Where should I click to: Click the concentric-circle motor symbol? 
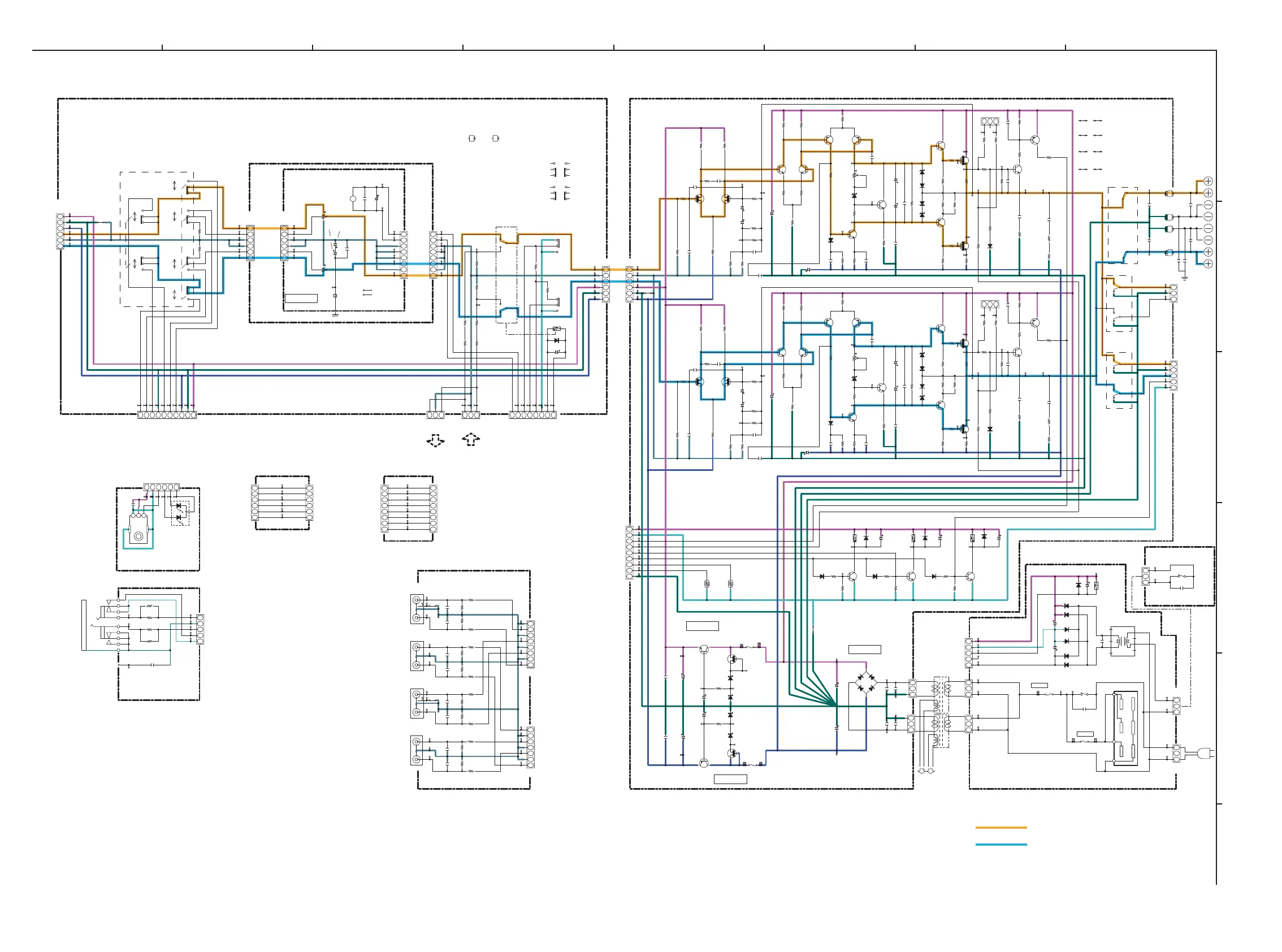138,536
